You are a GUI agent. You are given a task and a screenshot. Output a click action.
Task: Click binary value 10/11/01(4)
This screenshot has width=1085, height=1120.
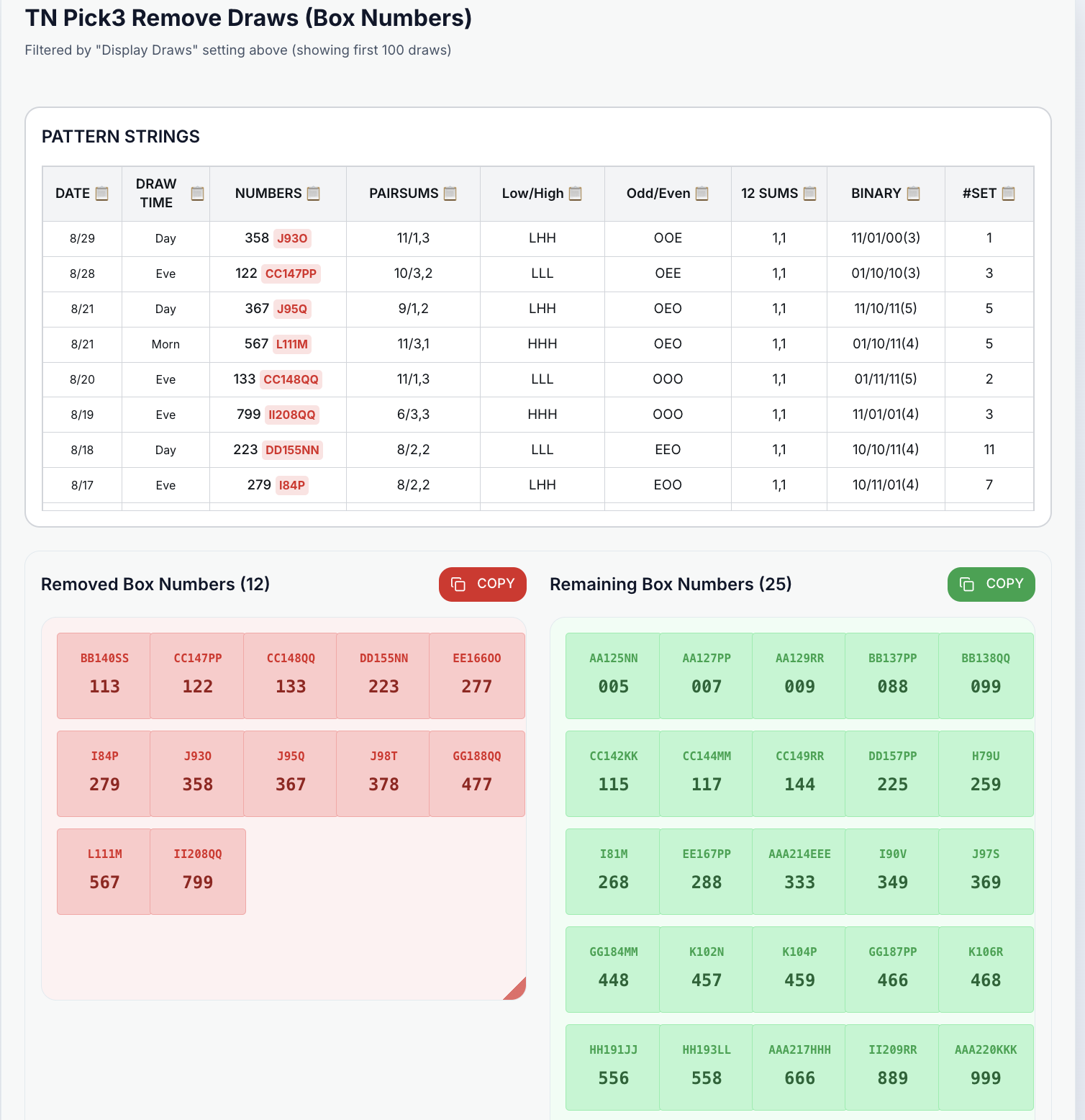[x=886, y=485]
